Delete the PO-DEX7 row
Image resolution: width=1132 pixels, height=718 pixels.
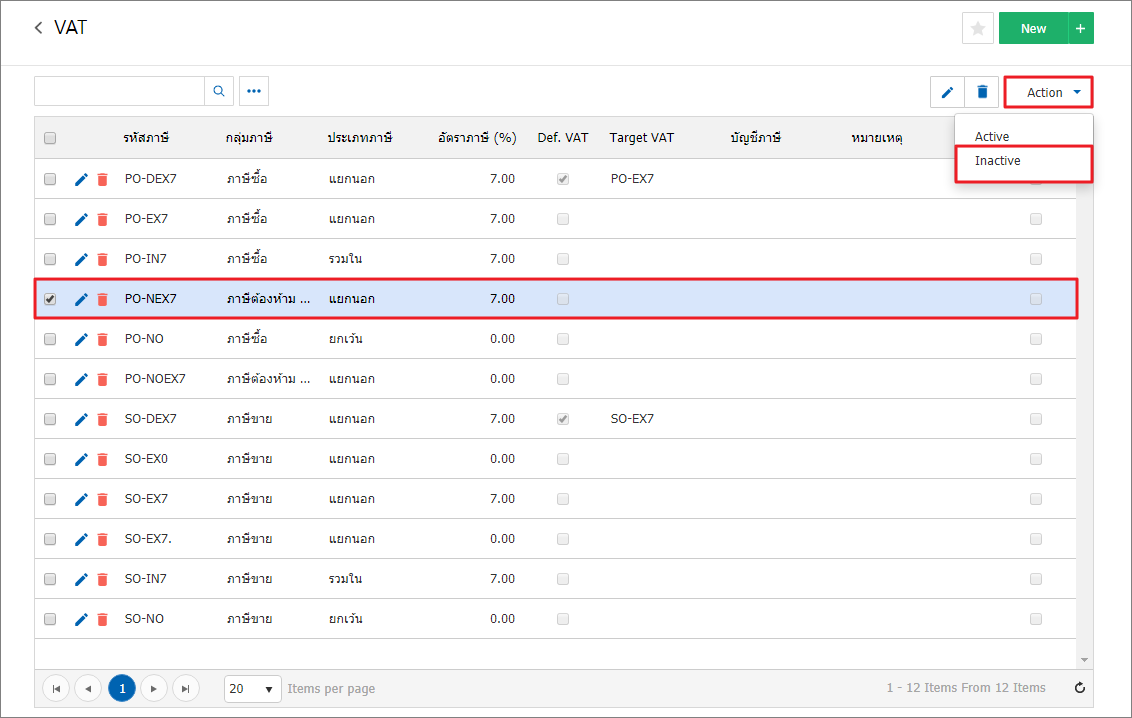click(x=103, y=179)
